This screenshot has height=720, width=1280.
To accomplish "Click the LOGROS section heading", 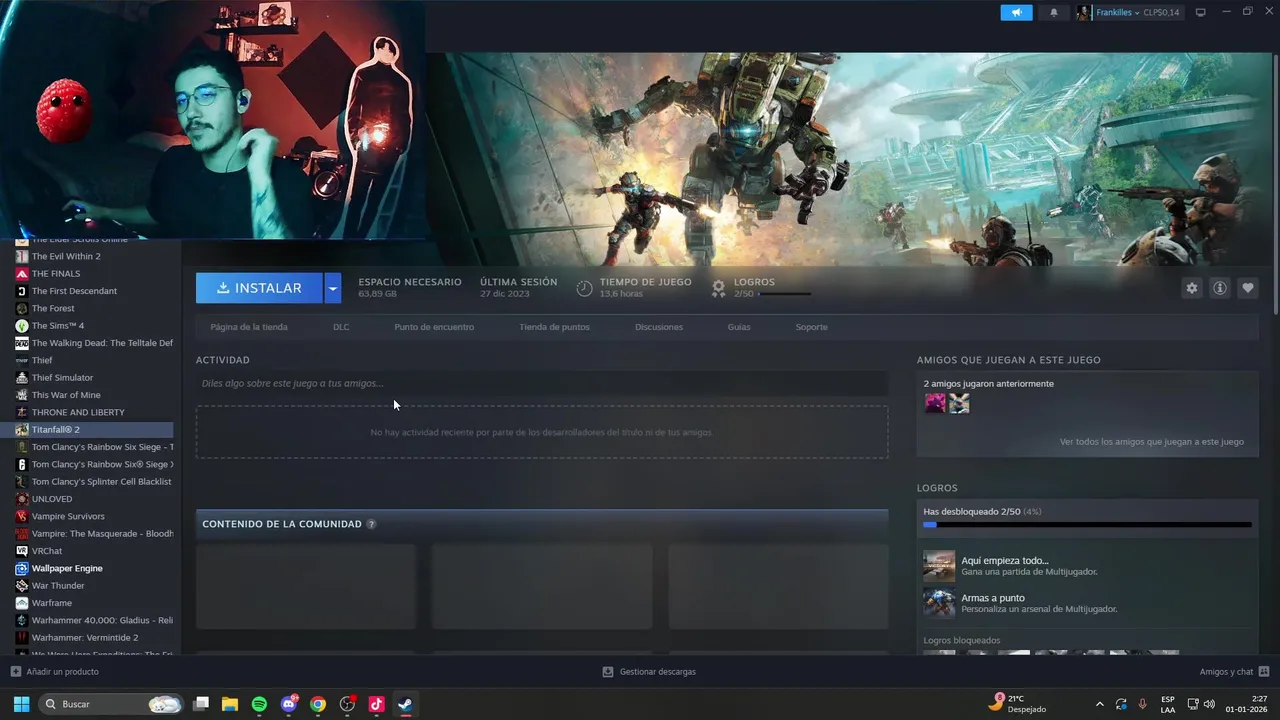I will pos(937,488).
